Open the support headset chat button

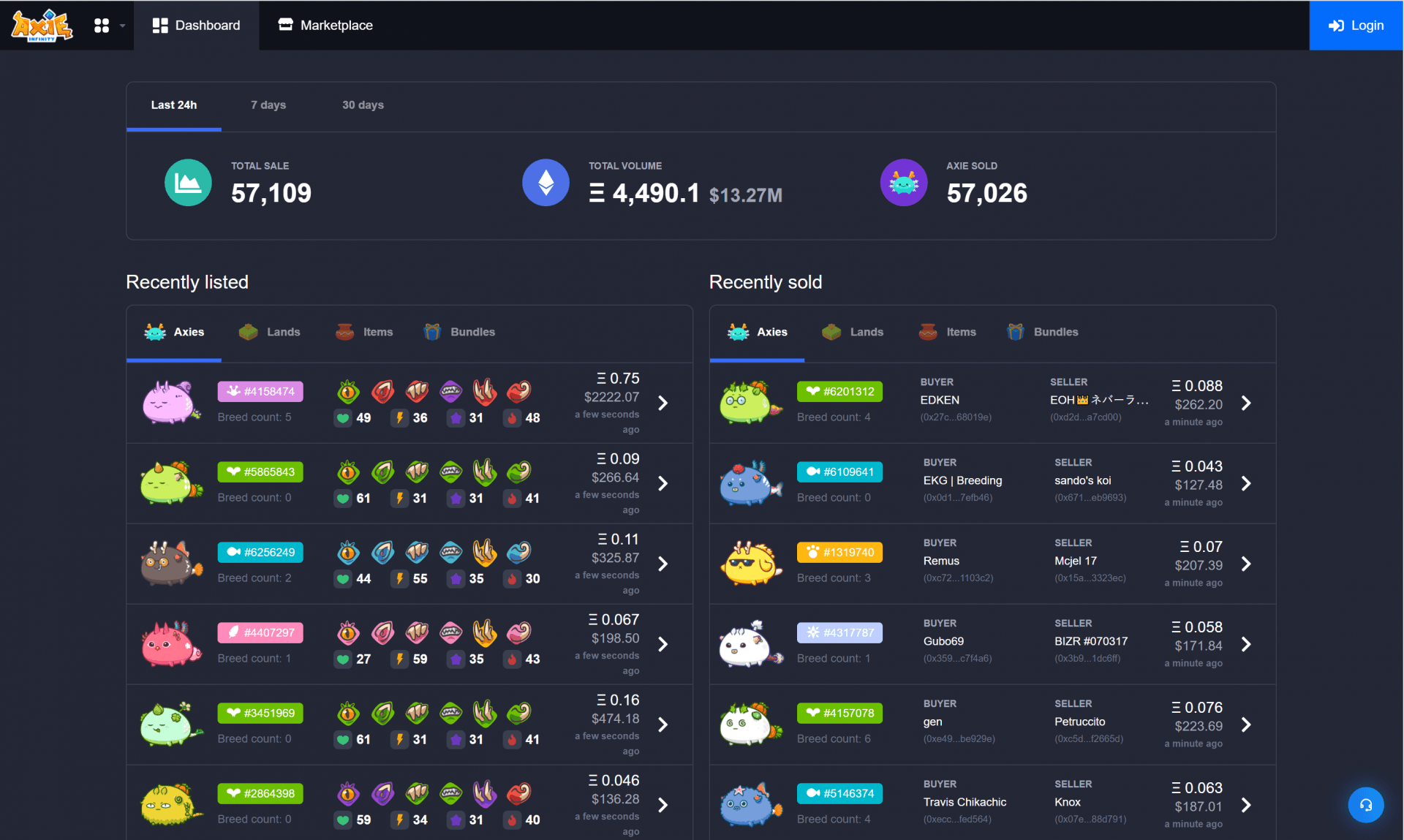click(x=1365, y=805)
